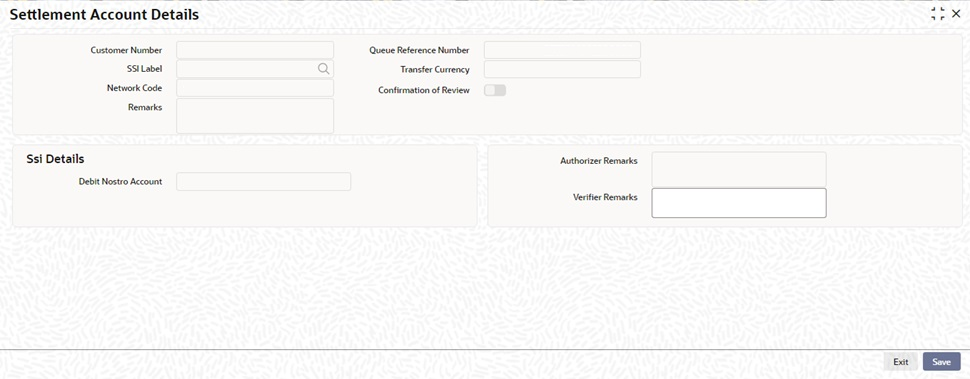The height and width of the screenshot is (379, 970).
Task: Focus the Verifier Remarks text box
Action: pyautogui.click(x=739, y=203)
